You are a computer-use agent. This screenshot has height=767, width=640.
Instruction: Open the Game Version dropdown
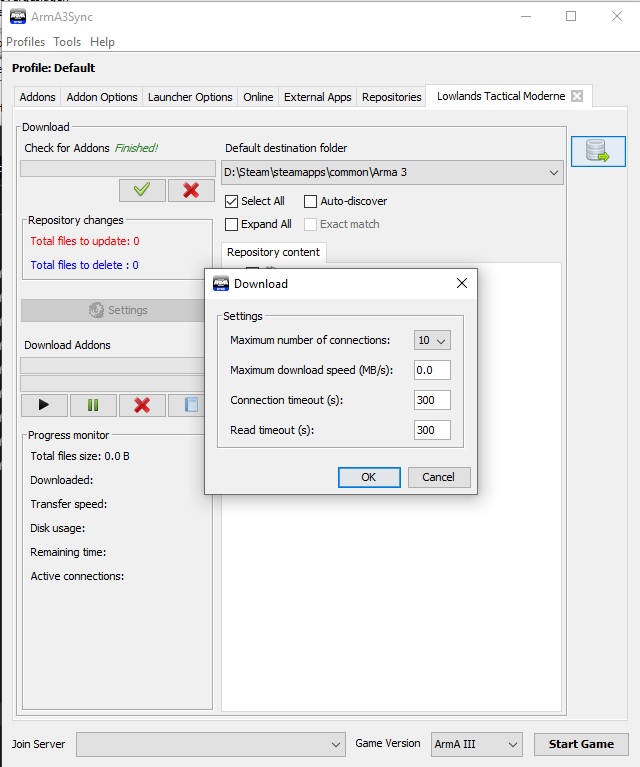click(476, 745)
